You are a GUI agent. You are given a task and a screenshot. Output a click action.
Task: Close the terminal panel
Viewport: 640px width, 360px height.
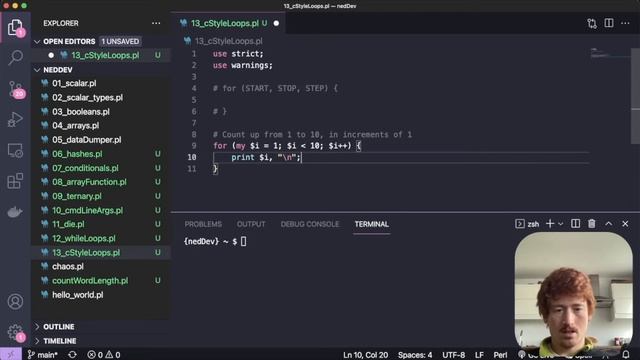tap(625, 224)
